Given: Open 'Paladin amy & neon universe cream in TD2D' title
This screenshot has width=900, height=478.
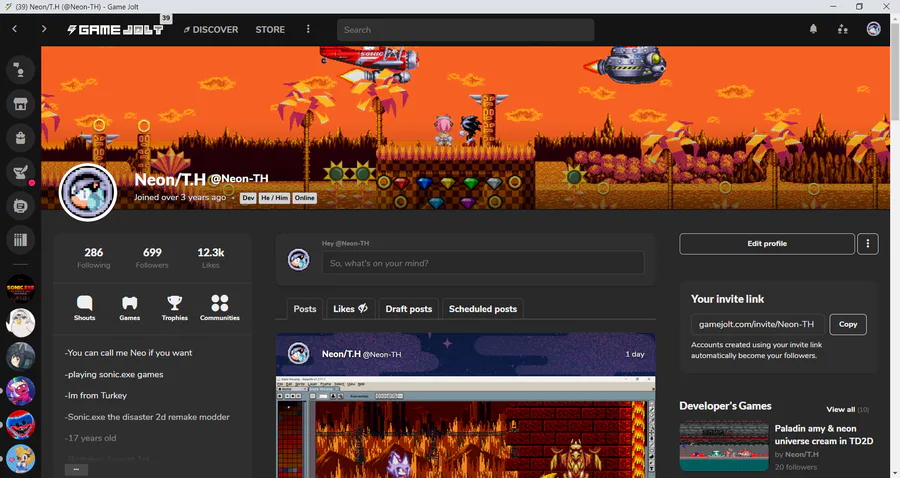Looking at the screenshot, I should [x=824, y=435].
